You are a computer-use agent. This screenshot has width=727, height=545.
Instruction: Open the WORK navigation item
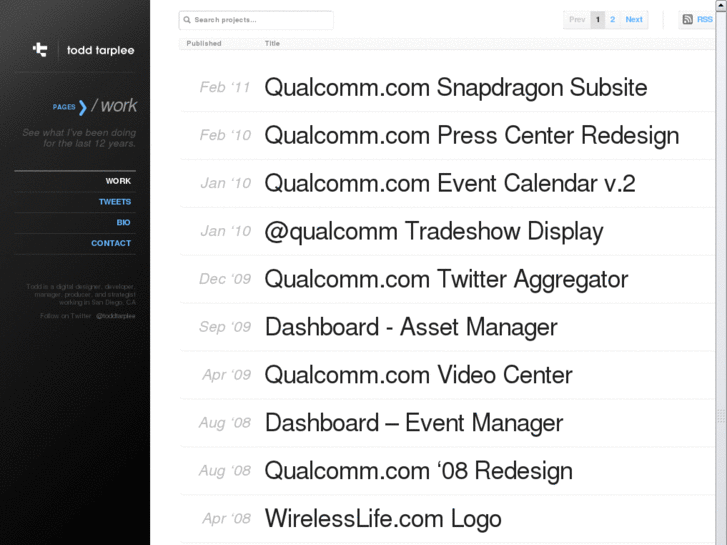(x=118, y=181)
